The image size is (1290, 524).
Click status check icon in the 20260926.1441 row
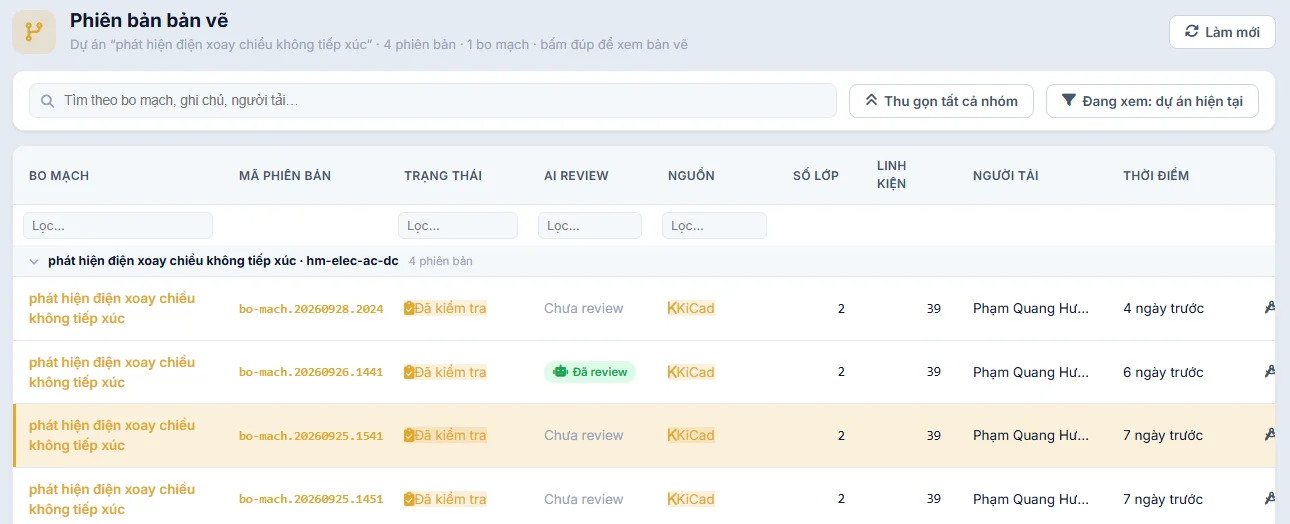click(x=409, y=372)
